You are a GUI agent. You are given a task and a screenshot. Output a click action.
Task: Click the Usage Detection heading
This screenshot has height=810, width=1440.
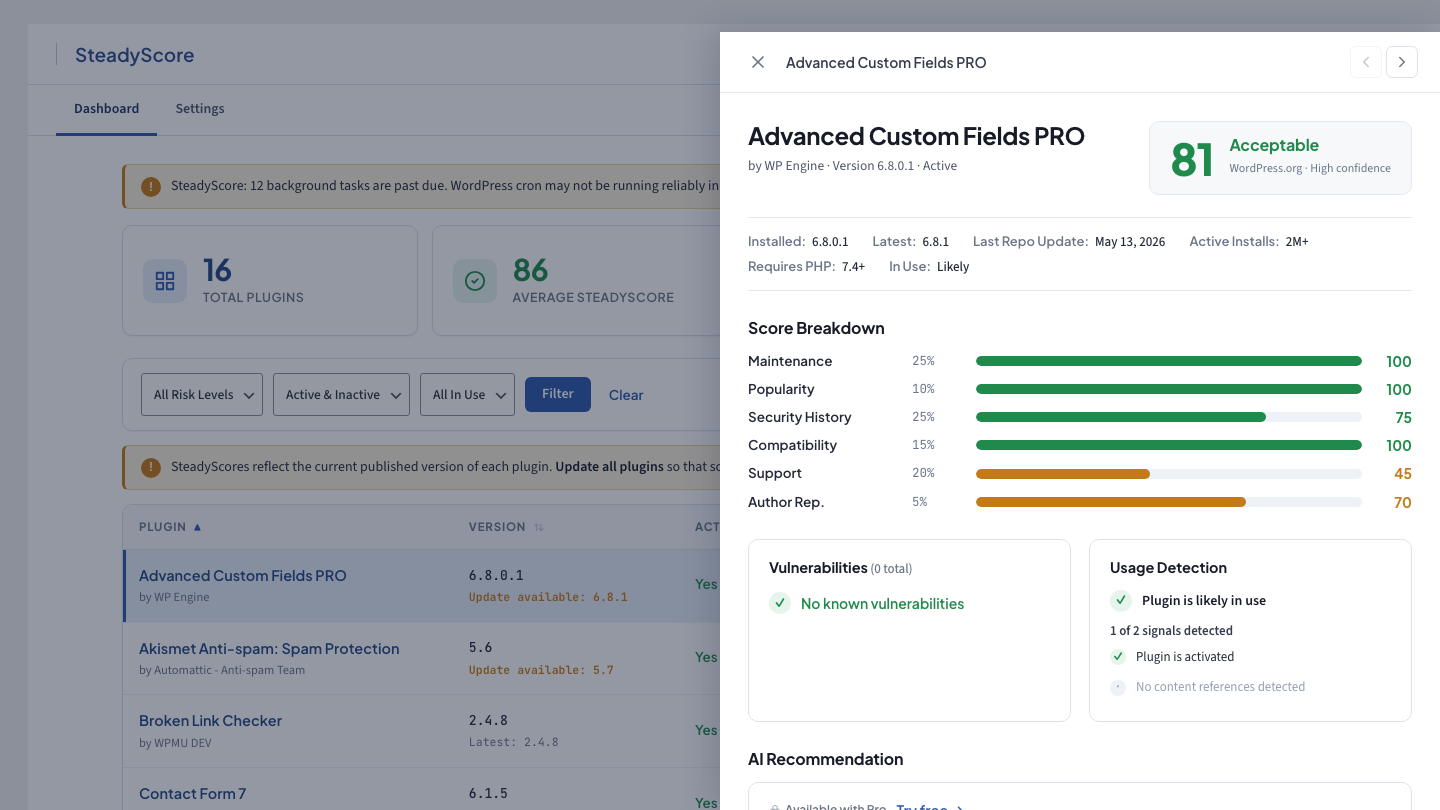click(1168, 568)
